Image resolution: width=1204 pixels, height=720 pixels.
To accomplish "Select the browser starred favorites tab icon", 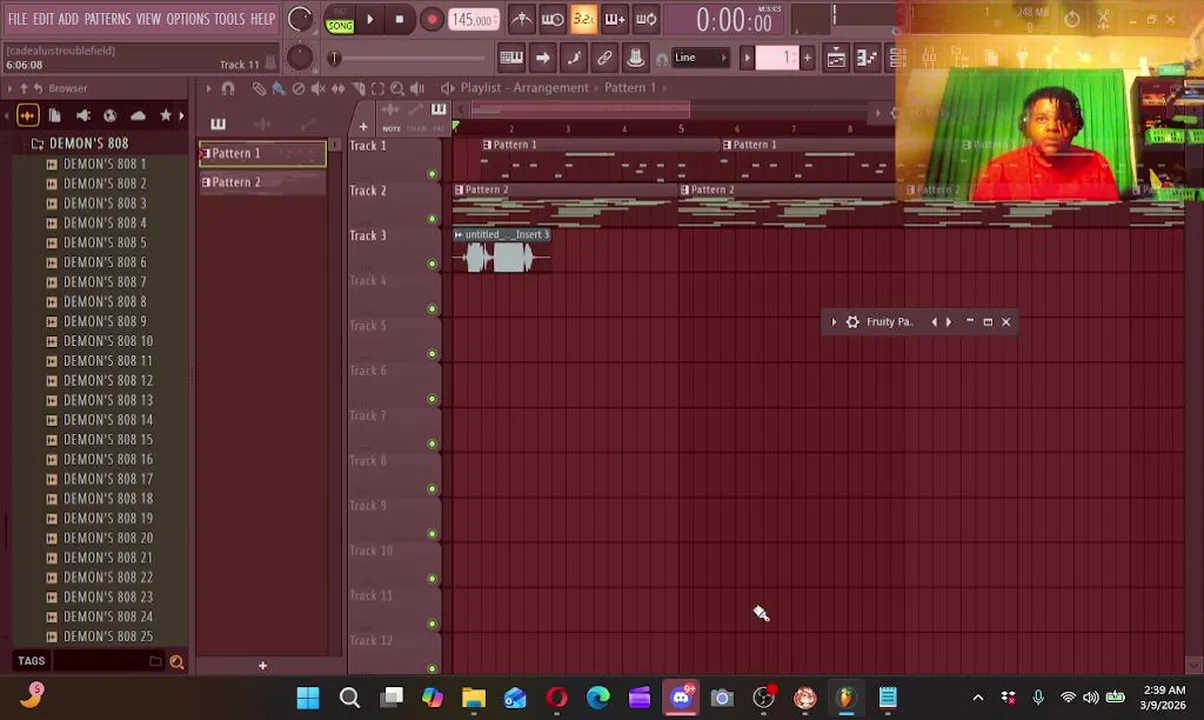I will click(x=166, y=116).
